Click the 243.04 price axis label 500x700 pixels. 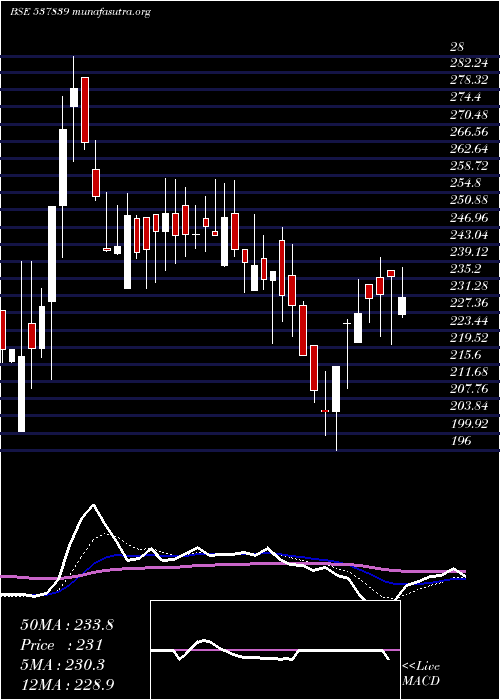click(x=467, y=234)
